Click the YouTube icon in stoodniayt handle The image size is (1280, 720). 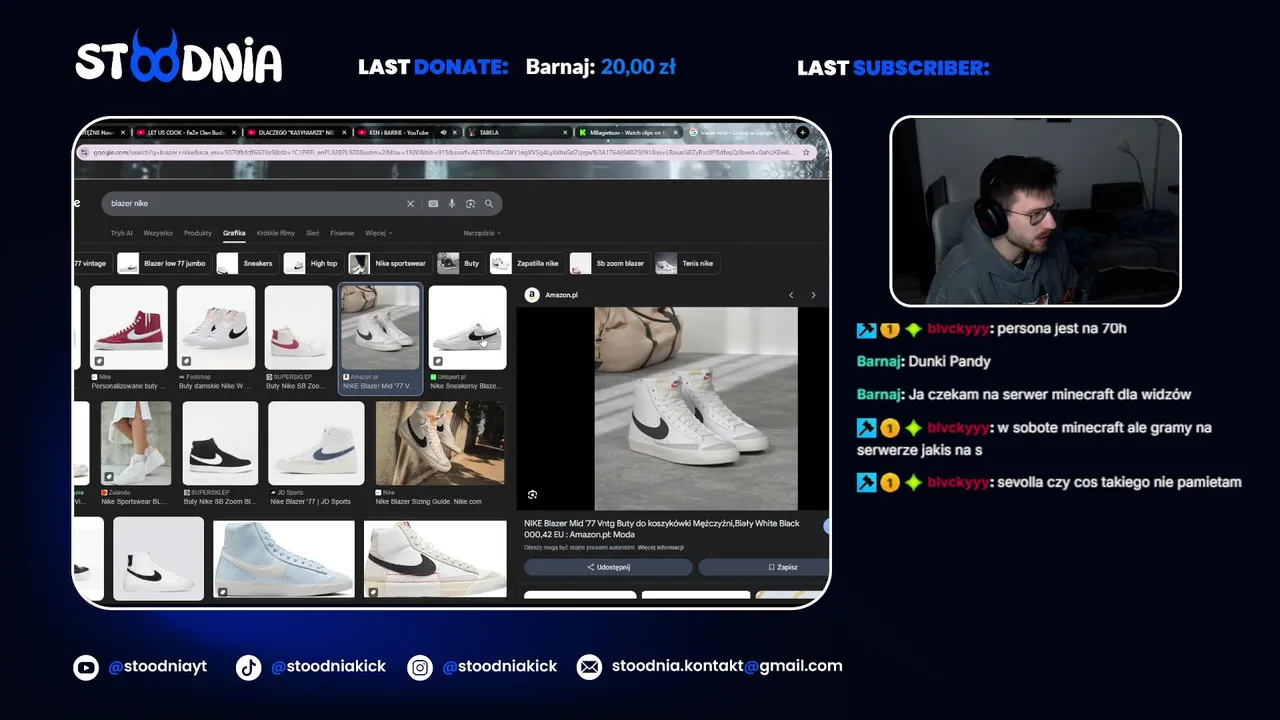click(86, 667)
